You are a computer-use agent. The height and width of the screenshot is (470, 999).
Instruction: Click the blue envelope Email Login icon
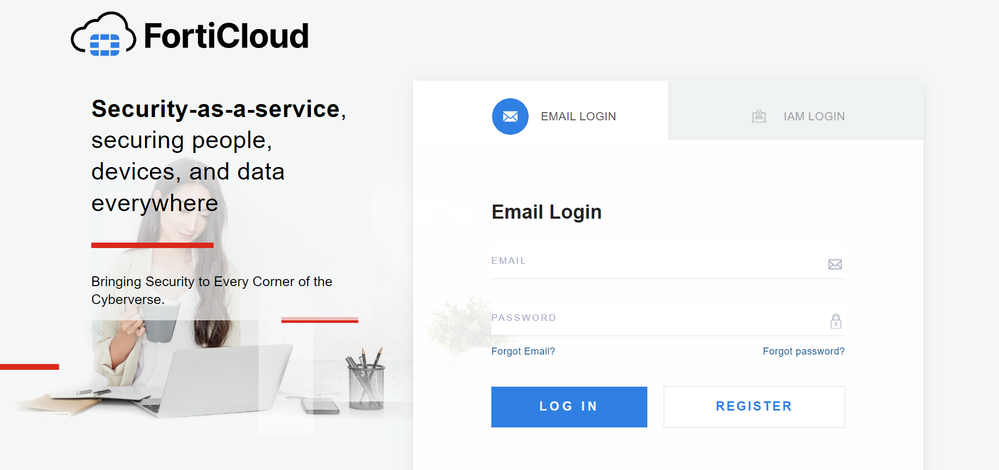click(510, 116)
